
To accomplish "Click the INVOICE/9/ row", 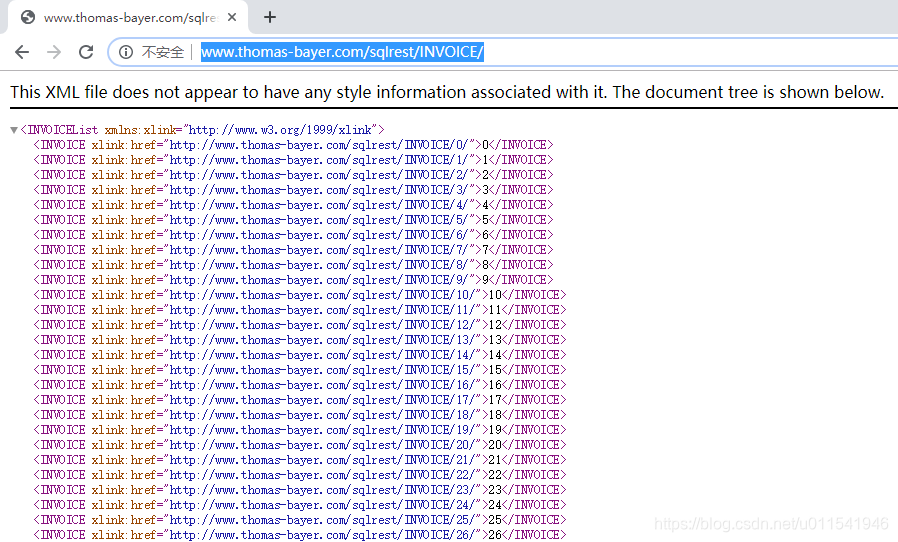I will (x=293, y=280).
